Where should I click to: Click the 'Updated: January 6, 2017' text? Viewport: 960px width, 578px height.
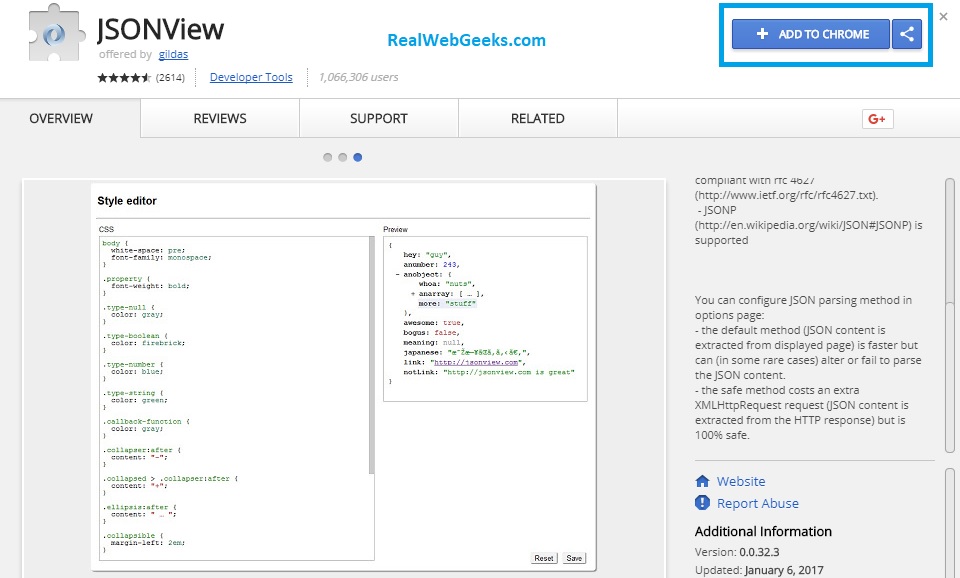759,570
